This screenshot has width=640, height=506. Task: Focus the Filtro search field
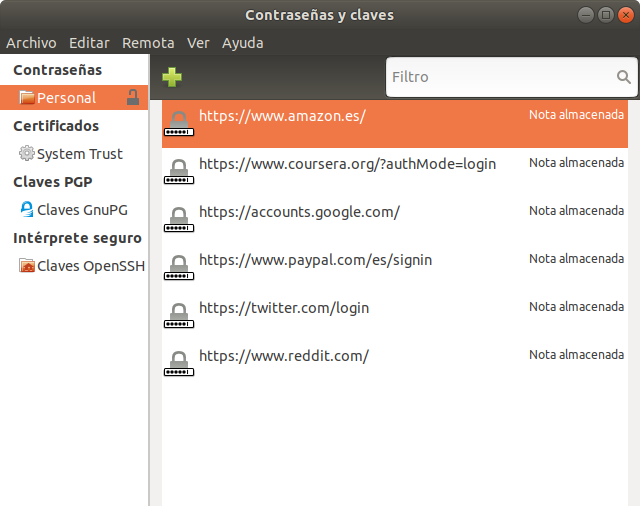pyautogui.click(x=500, y=77)
